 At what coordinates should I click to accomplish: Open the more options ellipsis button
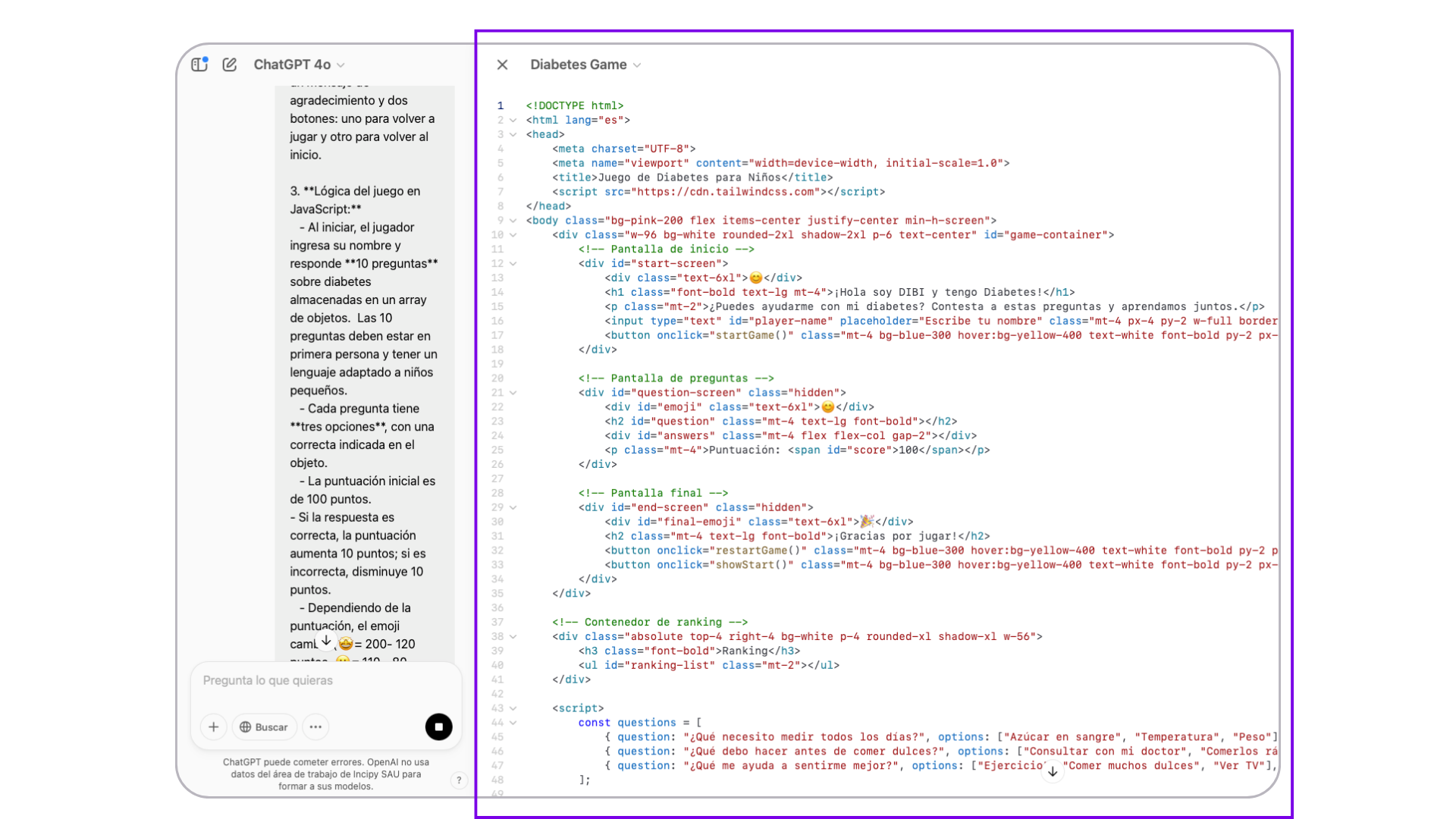[315, 726]
